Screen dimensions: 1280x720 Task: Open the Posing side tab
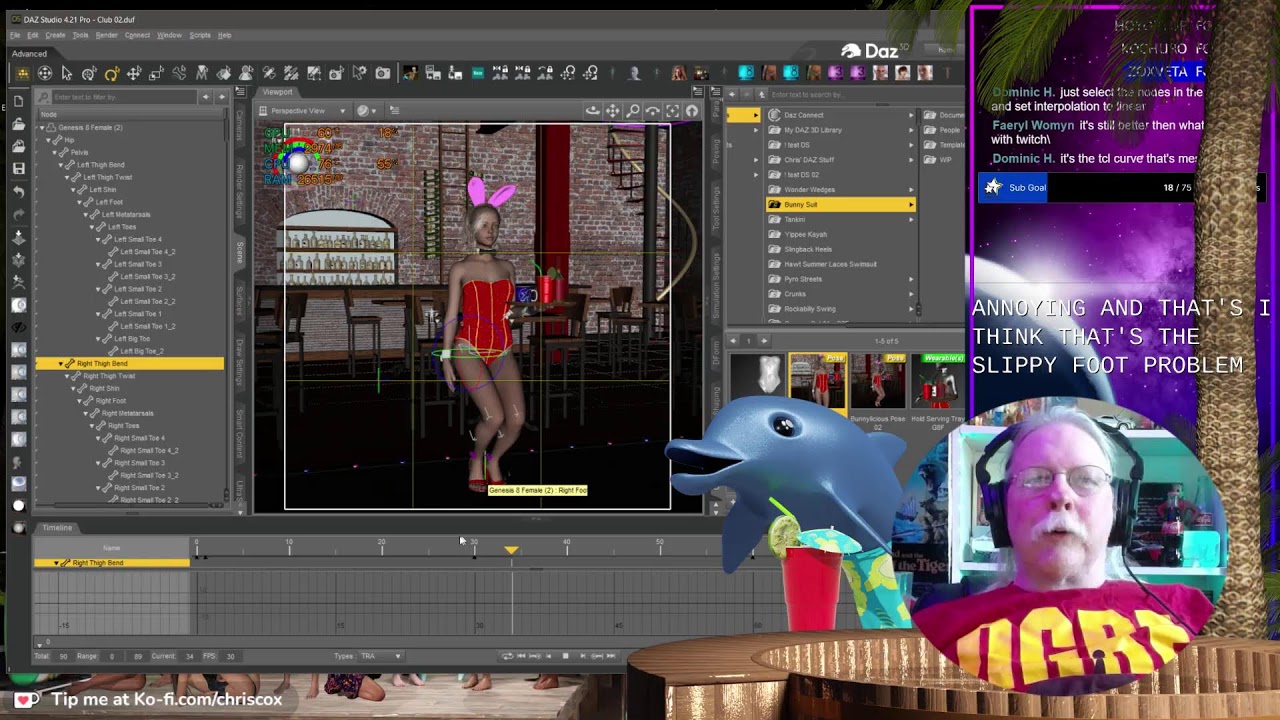pyautogui.click(x=716, y=153)
